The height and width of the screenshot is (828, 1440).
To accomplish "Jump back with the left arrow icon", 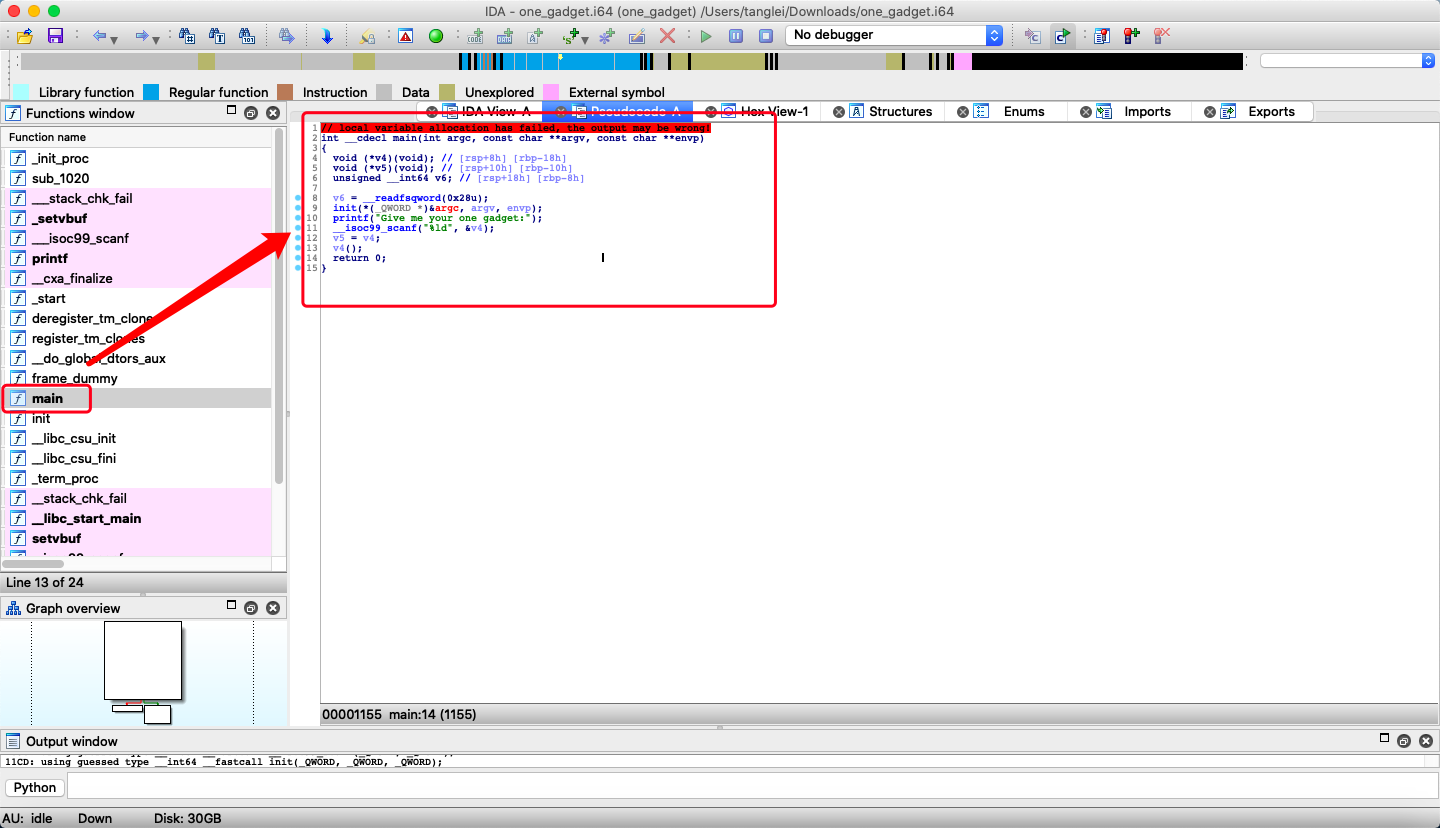I will click(99, 36).
